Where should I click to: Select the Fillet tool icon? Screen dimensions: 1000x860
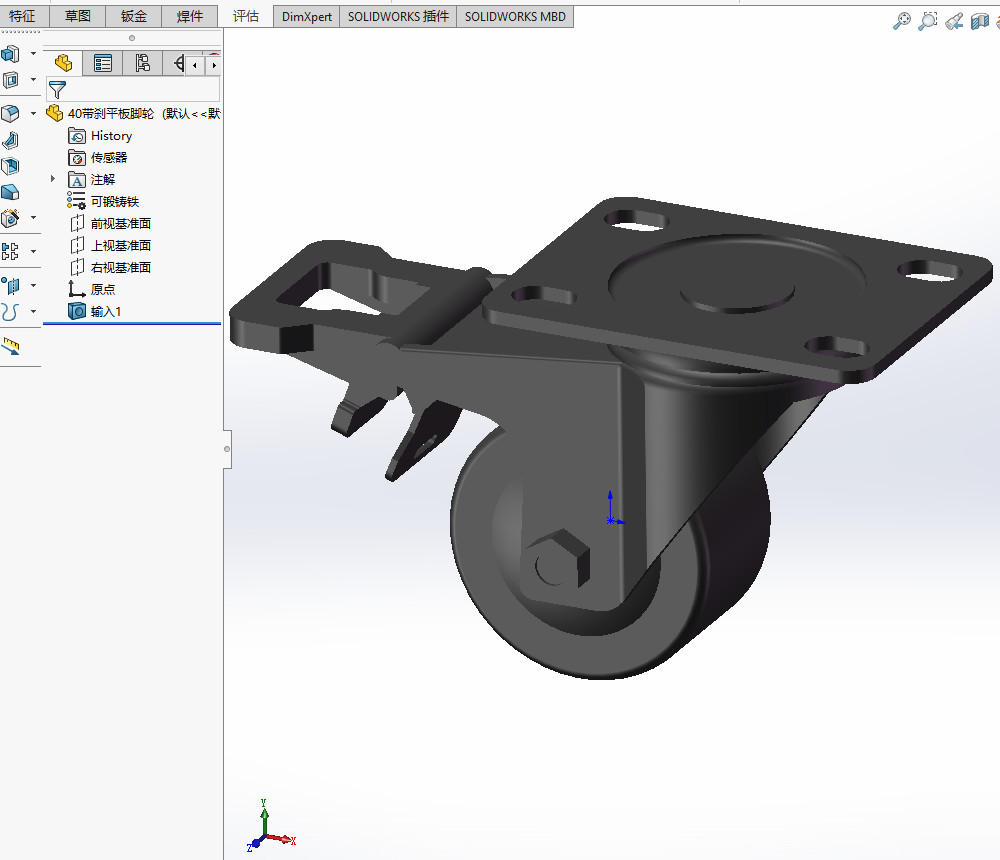pos(10,114)
